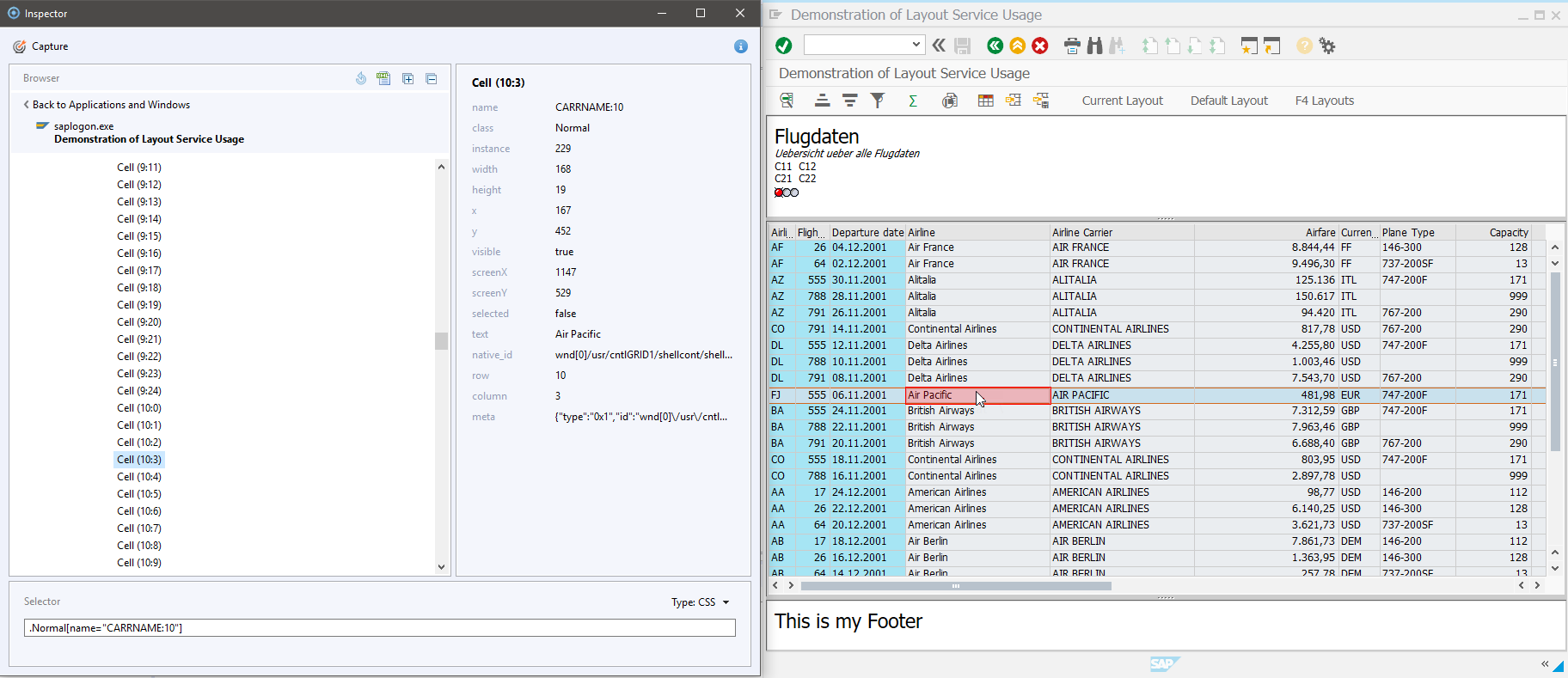This screenshot has width=1568, height=678.
Task: Click the airfare cell '7.963,46'
Action: (1266, 427)
